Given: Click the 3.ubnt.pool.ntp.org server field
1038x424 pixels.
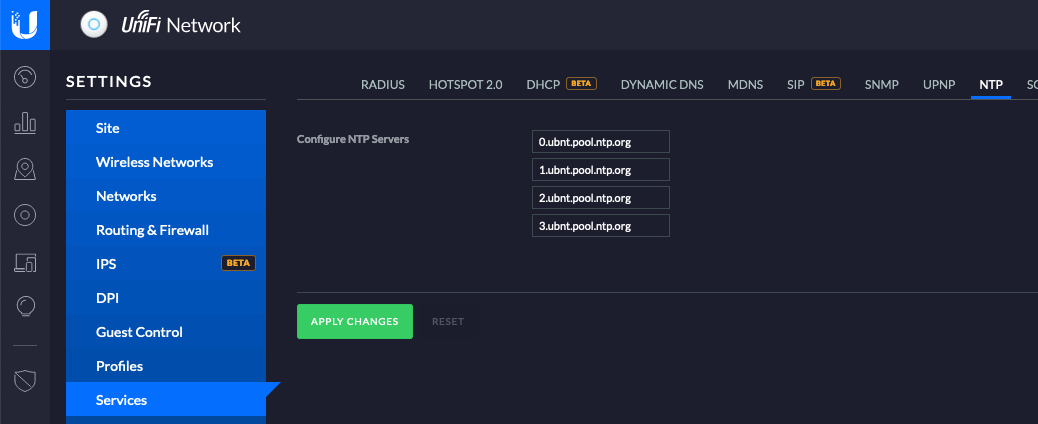Looking at the screenshot, I should tap(600, 226).
